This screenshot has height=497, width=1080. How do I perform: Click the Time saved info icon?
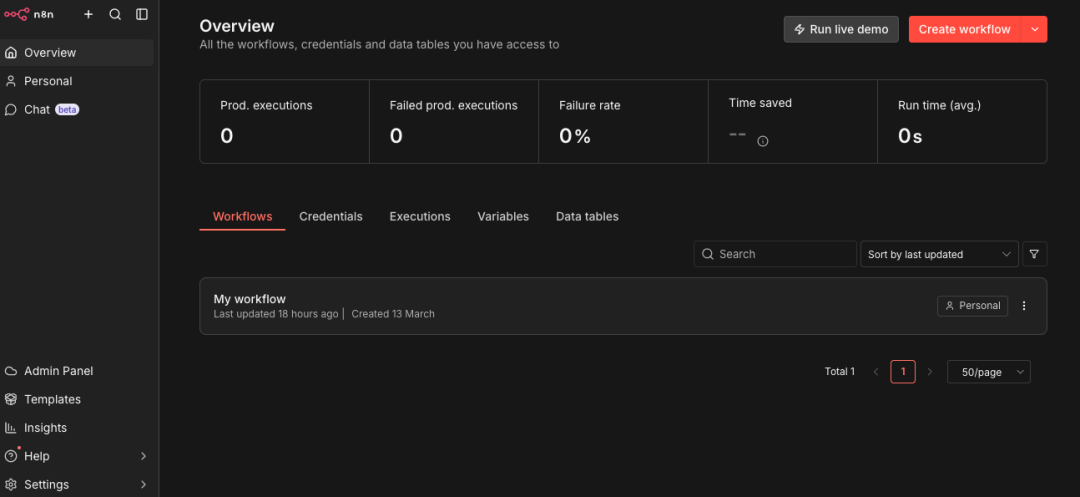[x=763, y=141]
